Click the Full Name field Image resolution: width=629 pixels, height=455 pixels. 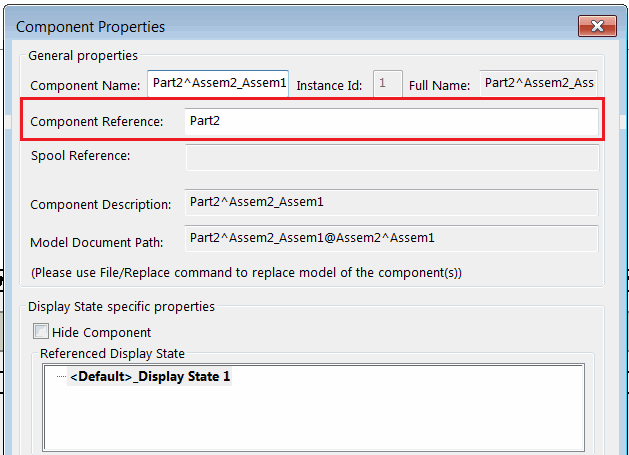point(539,85)
